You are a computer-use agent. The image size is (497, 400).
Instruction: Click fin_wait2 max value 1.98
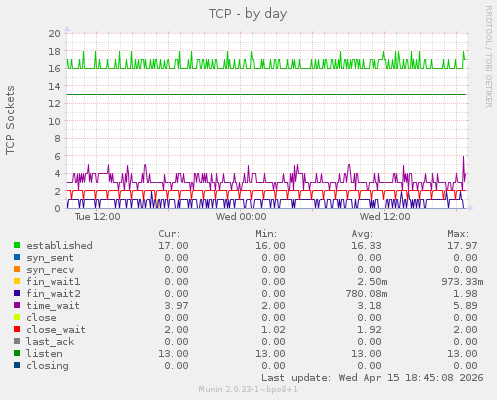pos(465,294)
